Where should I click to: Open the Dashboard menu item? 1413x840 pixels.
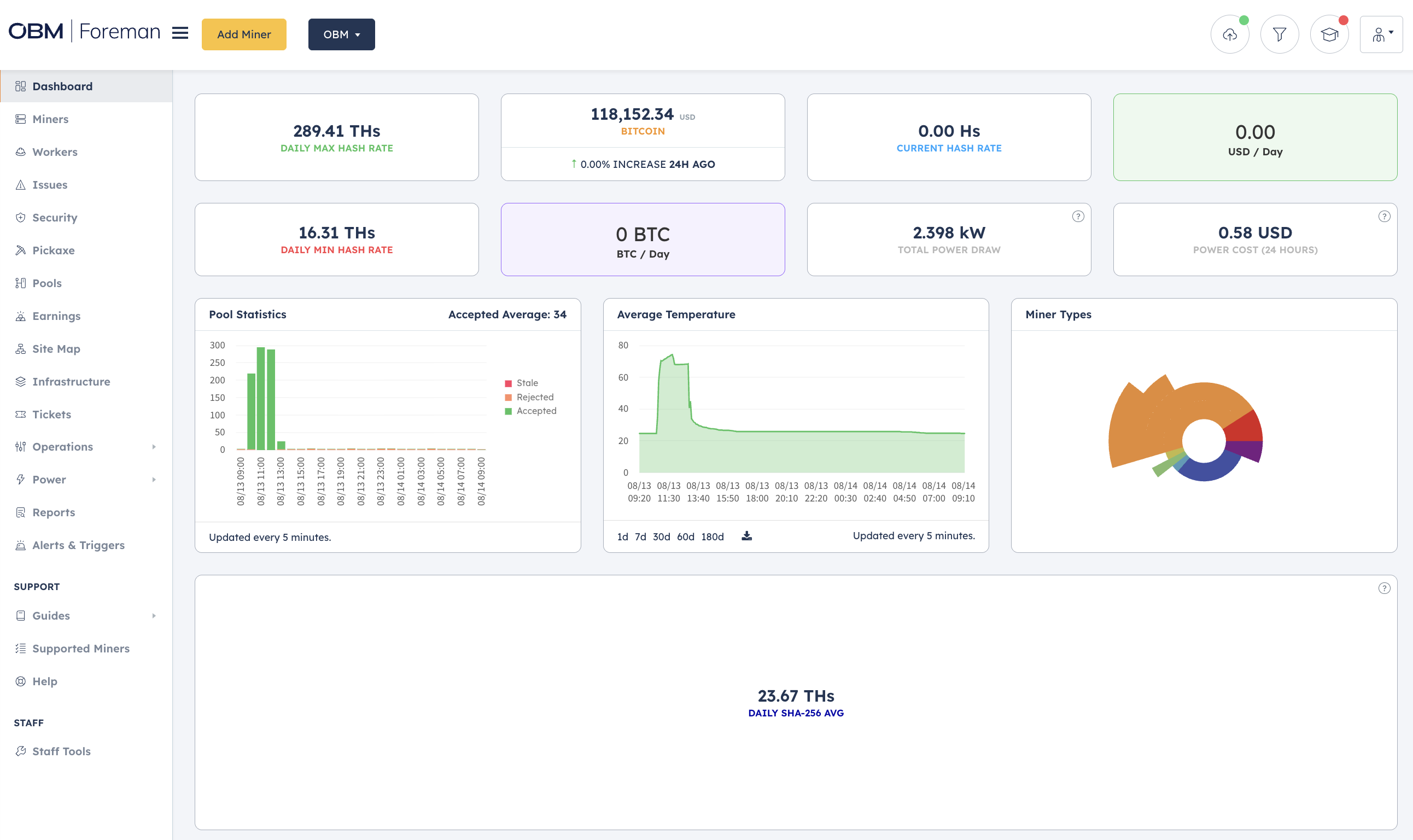(x=86, y=86)
